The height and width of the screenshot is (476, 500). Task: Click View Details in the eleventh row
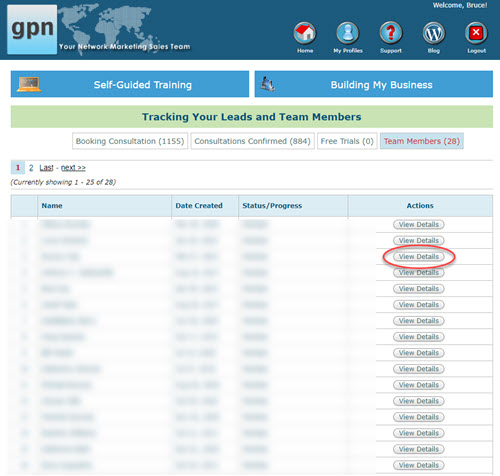[419, 385]
